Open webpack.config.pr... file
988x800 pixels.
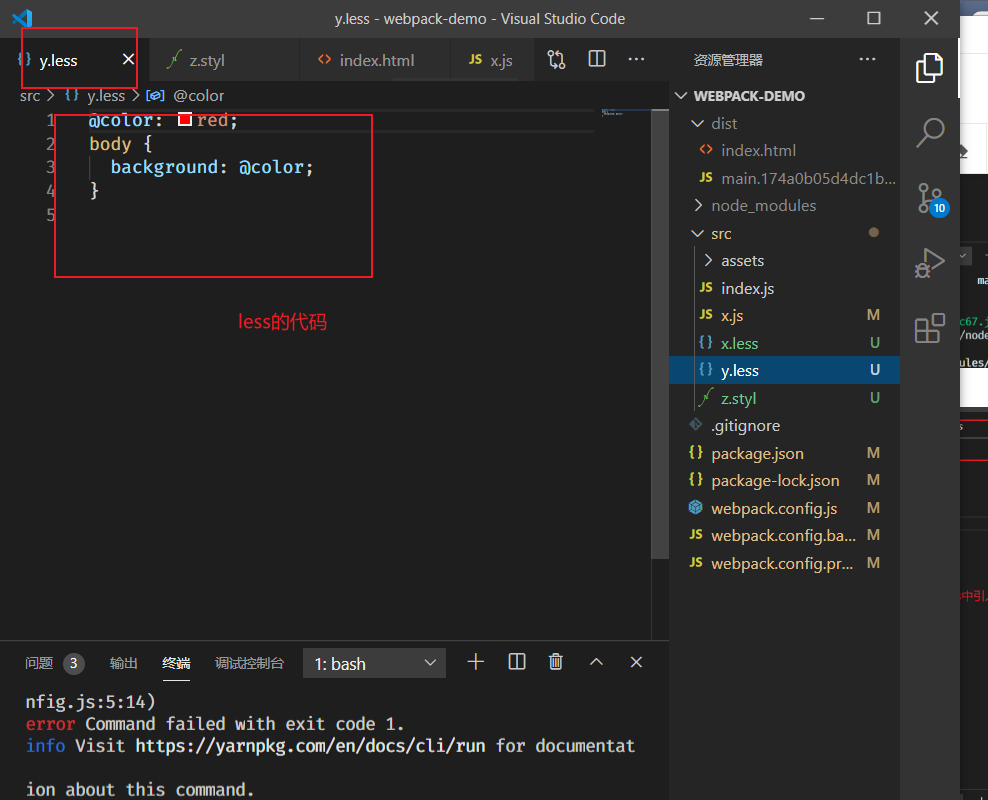tap(784, 563)
